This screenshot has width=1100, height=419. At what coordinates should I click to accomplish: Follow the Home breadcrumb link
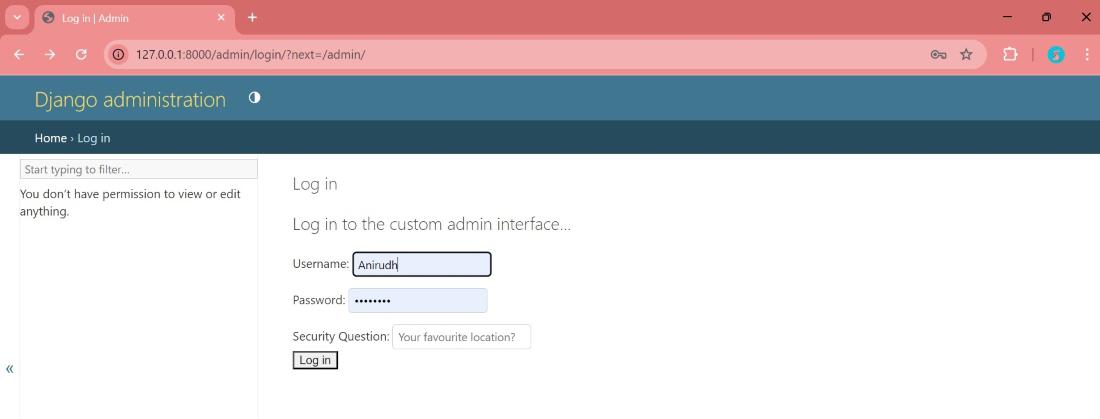click(x=50, y=138)
